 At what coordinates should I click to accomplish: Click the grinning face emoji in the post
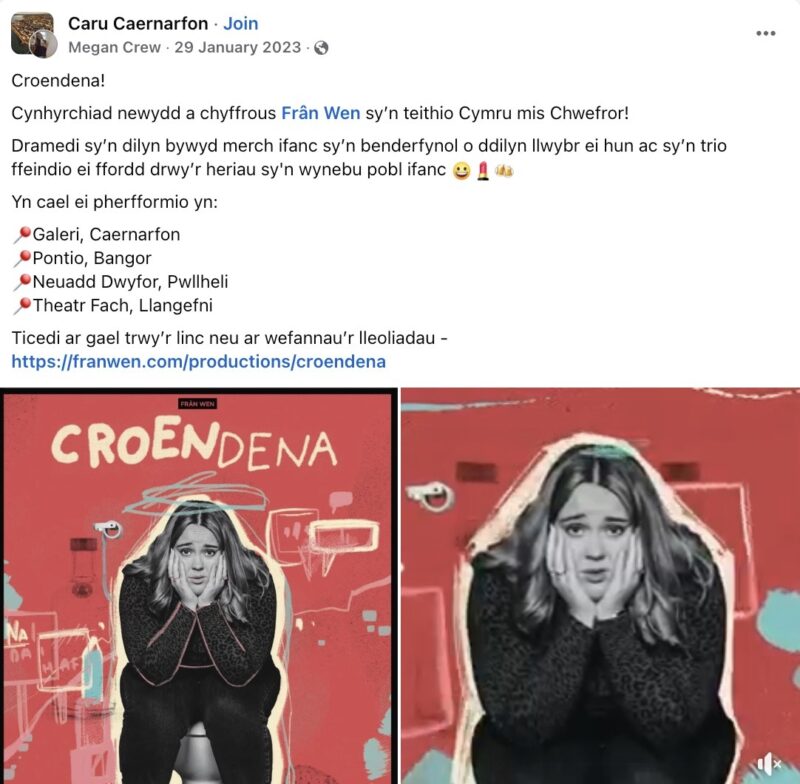462,171
